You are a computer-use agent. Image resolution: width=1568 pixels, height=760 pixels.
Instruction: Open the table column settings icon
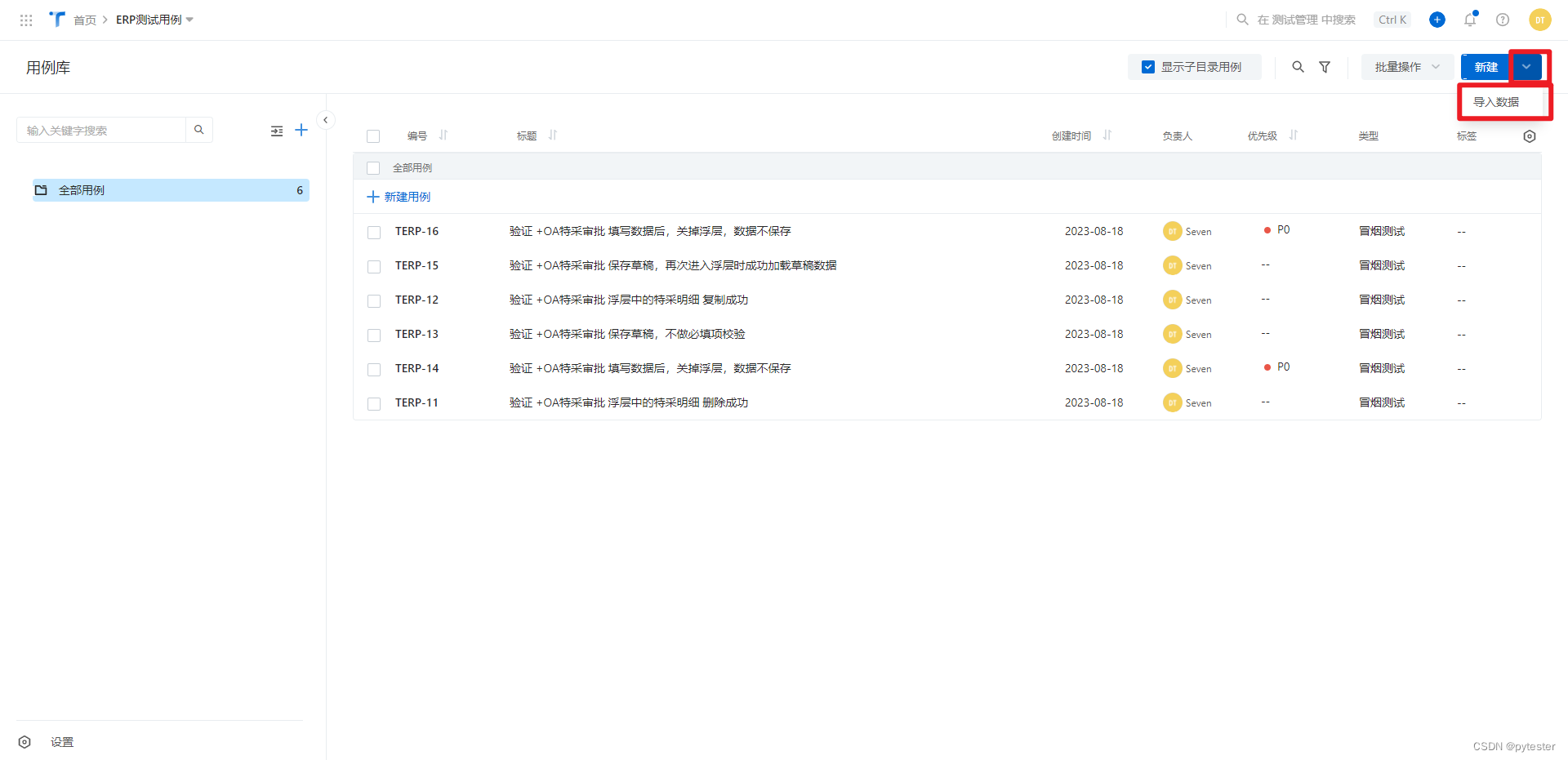pos(1530,136)
